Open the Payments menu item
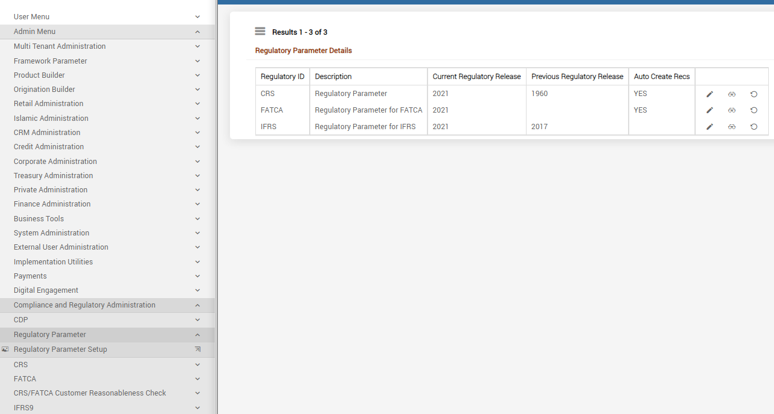The height and width of the screenshot is (414, 774). (x=107, y=276)
